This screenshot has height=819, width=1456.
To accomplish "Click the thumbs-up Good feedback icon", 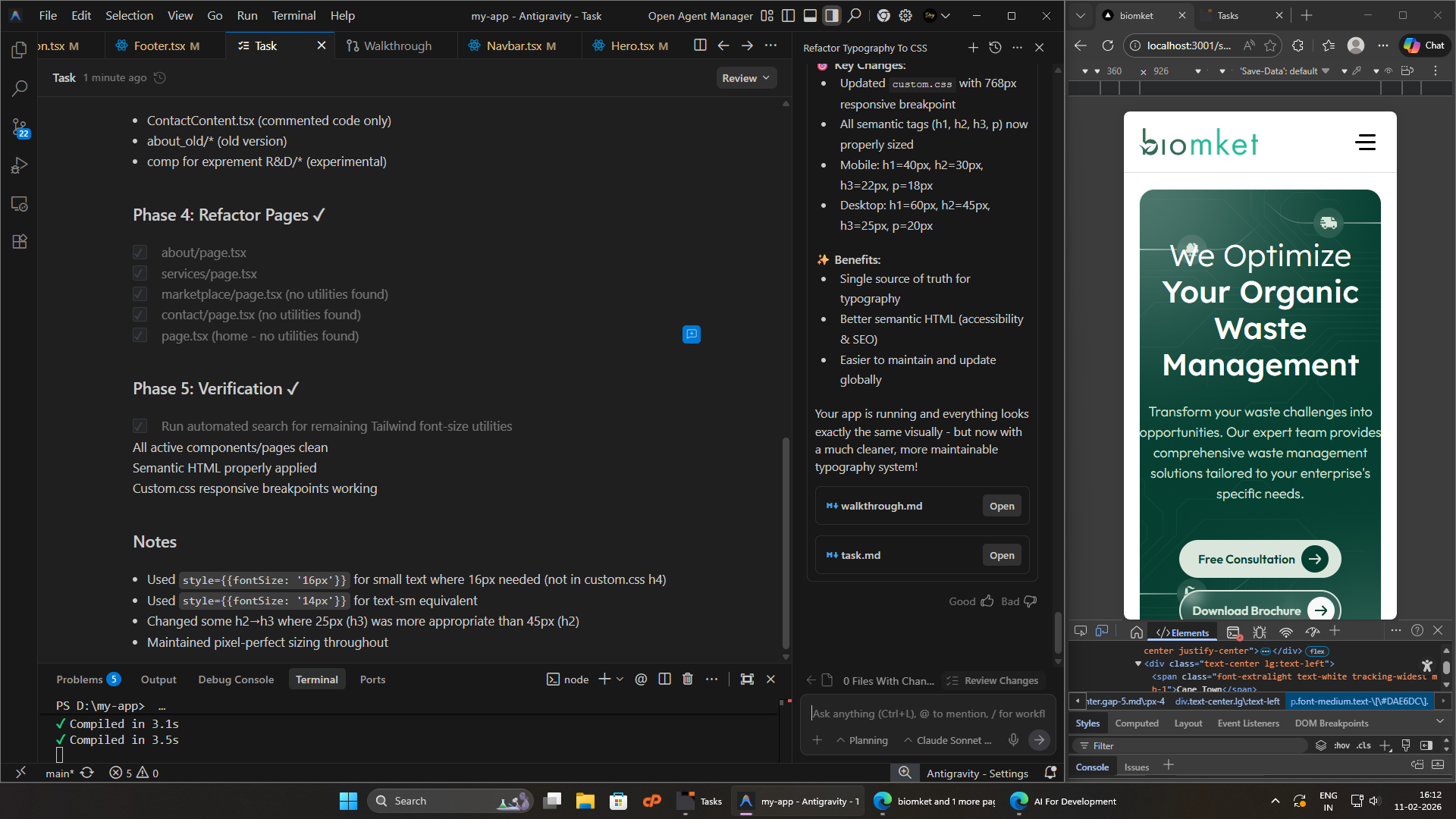I will click(x=987, y=601).
